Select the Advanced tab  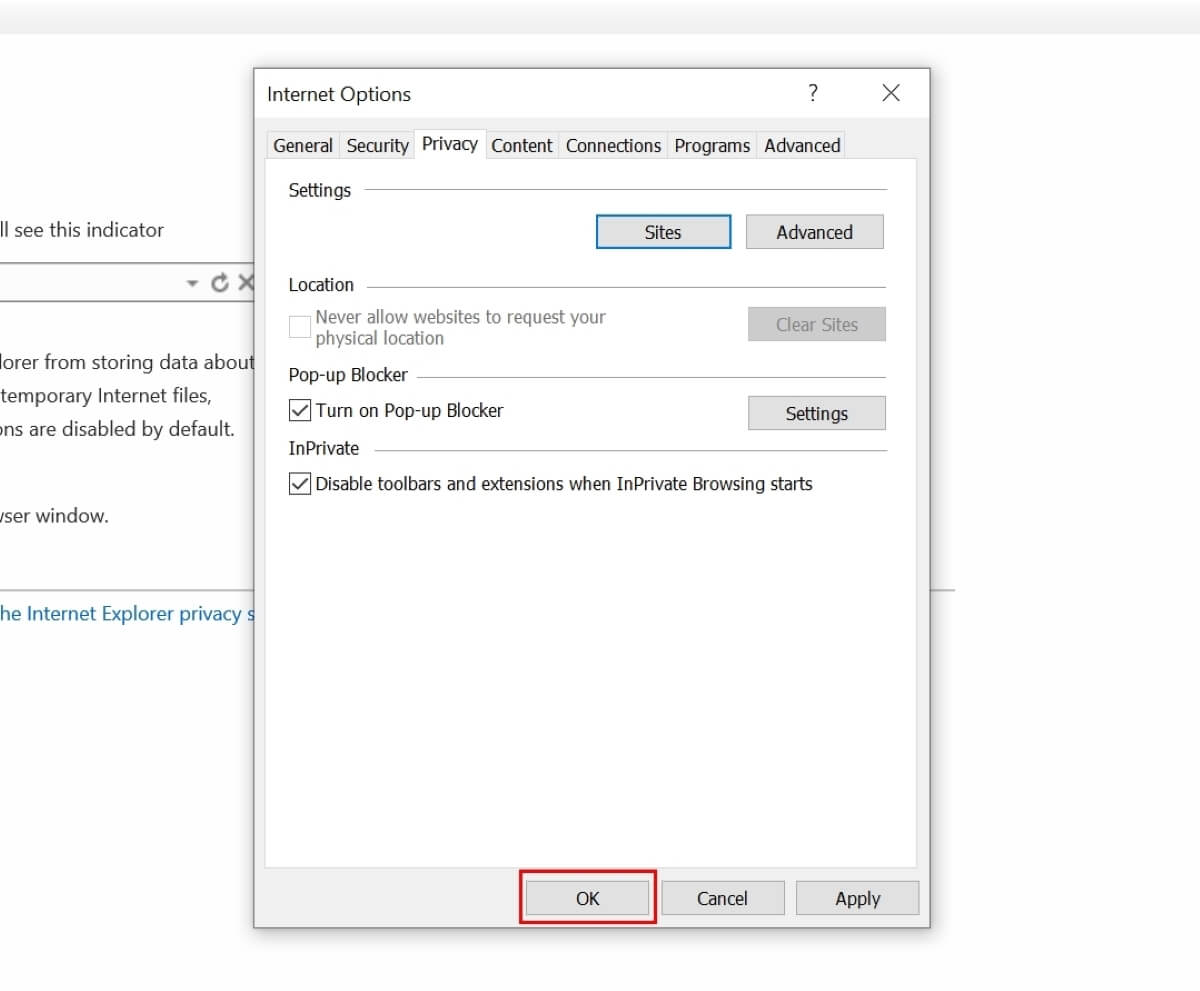click(x=801, y=145)
